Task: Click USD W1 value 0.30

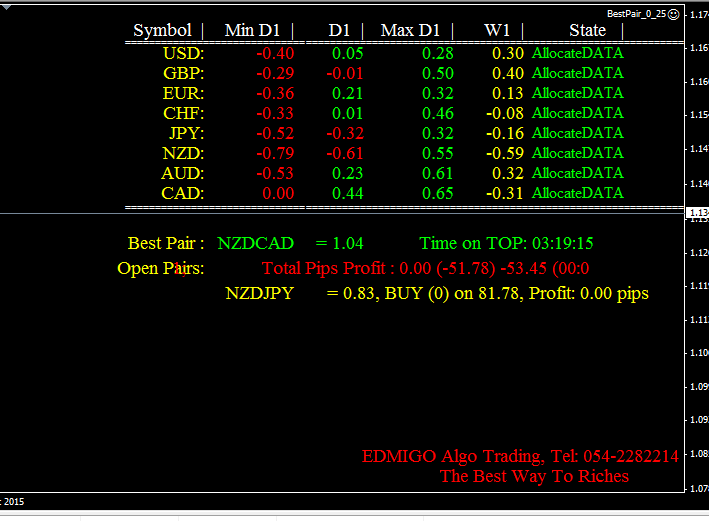Action: coord(508,53)
